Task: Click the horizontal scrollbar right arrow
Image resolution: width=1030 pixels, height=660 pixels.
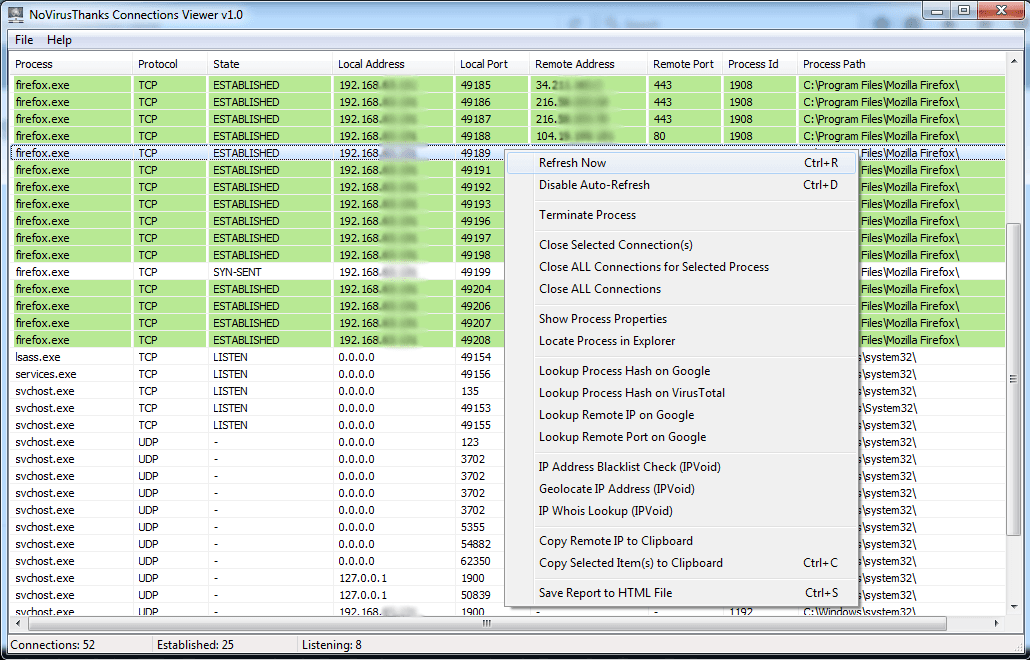Action: tap(996, 623)
